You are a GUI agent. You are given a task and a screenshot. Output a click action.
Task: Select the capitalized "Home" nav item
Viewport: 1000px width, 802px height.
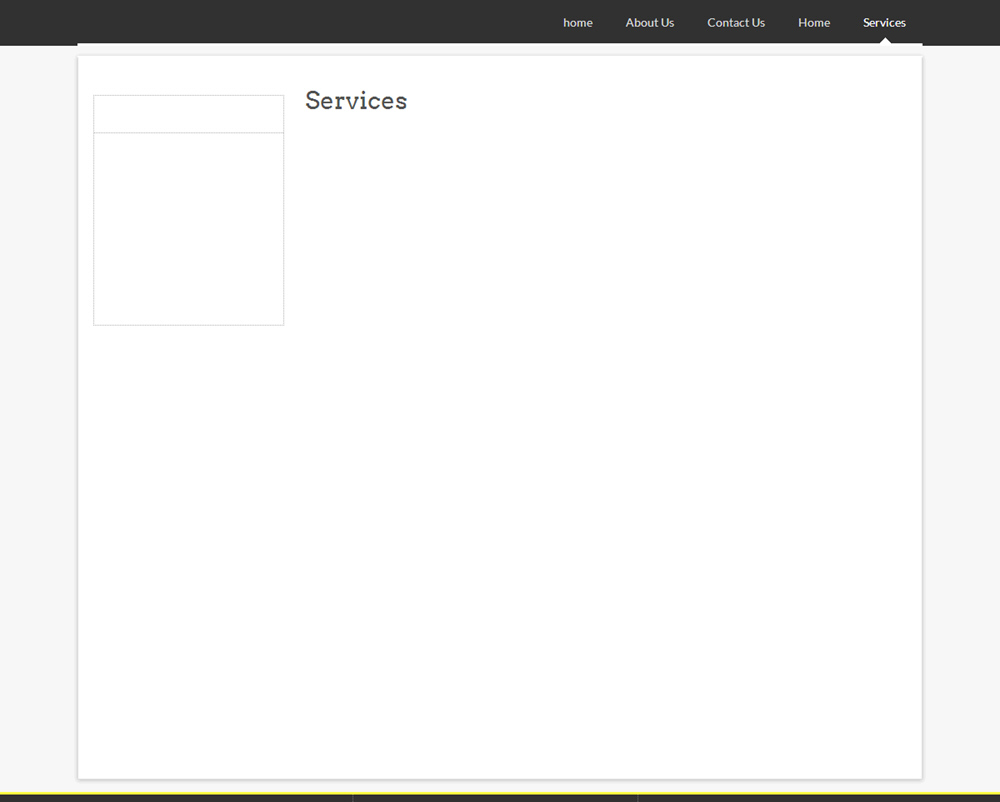[814, 22]
